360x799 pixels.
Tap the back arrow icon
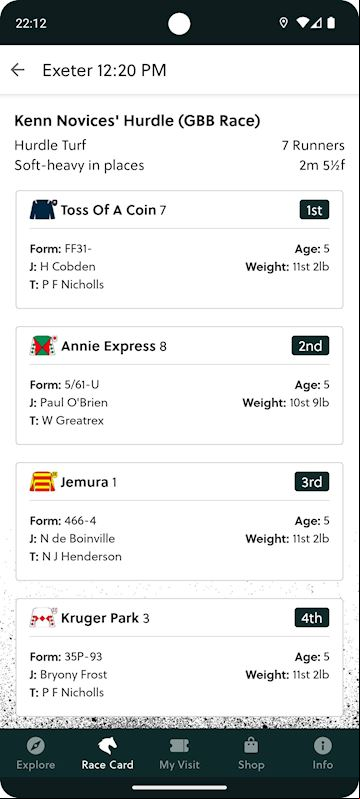coord(18,70)
